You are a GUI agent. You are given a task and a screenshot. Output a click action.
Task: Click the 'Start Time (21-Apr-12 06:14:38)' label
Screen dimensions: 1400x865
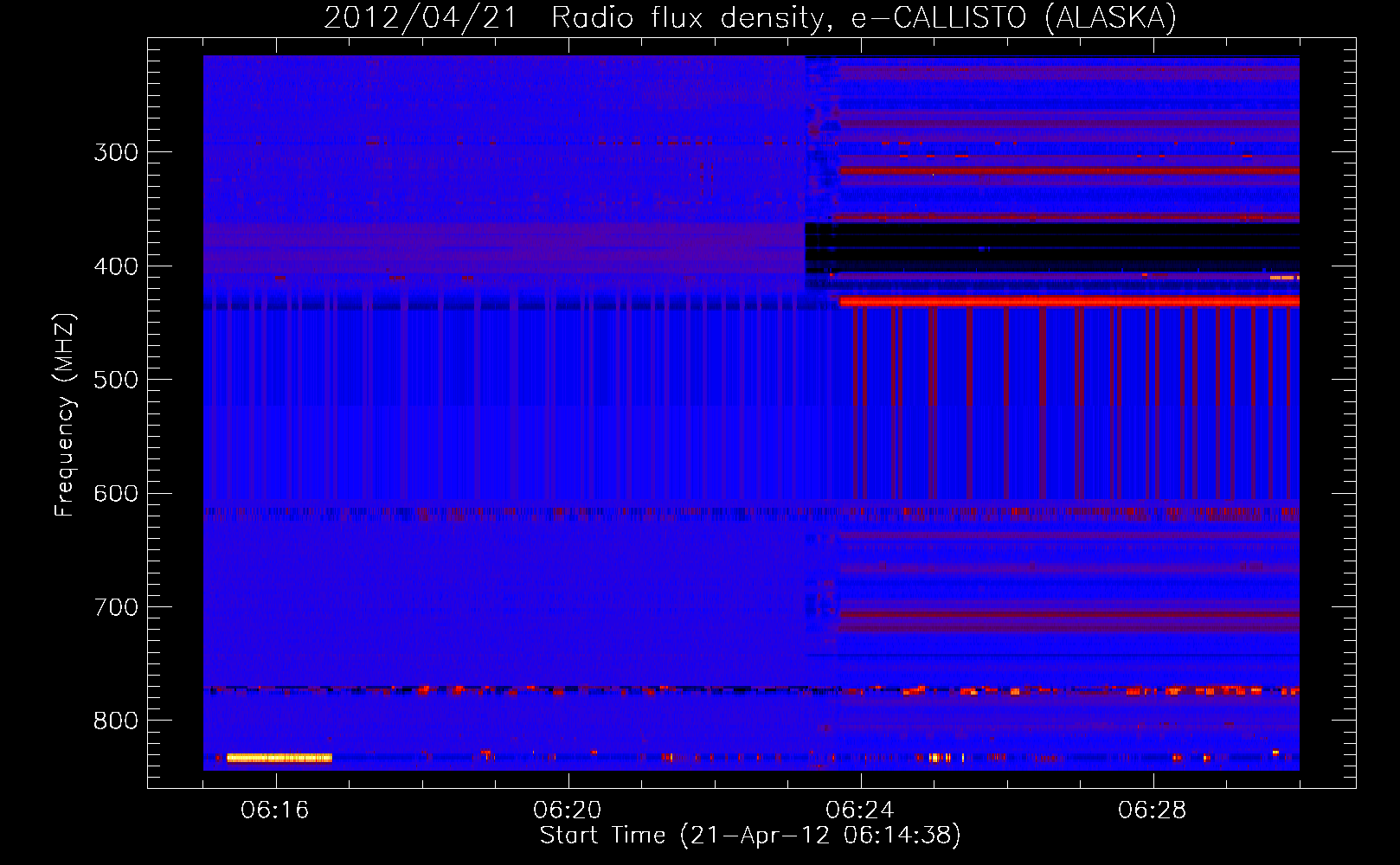[x=750, y=836]
